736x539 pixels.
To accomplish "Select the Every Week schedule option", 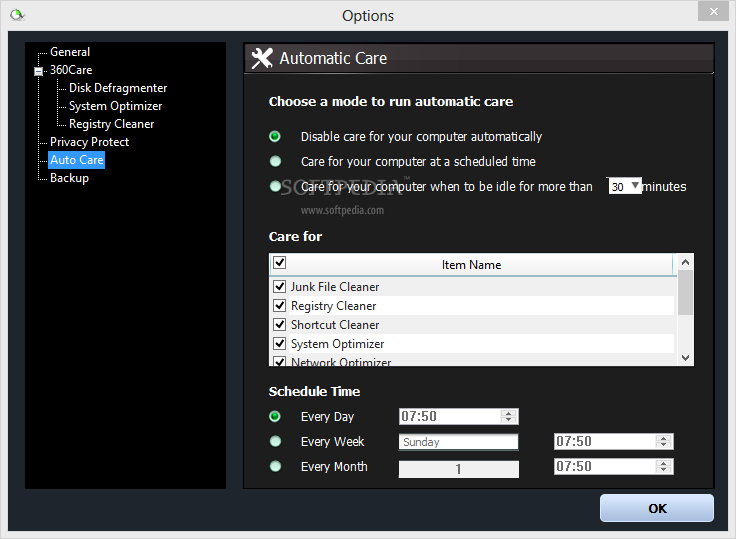I will (275, 441).
